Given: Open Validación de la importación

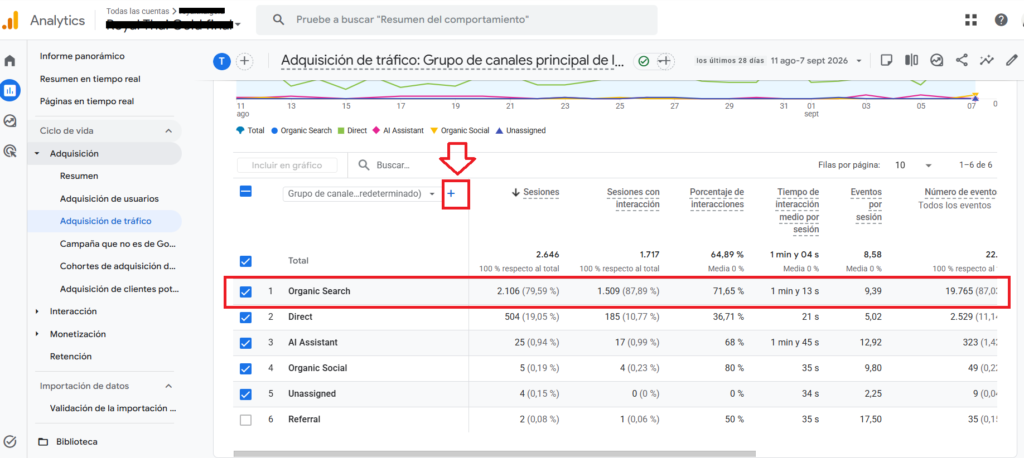Looking at the screenshot, I should click(113, 408).
